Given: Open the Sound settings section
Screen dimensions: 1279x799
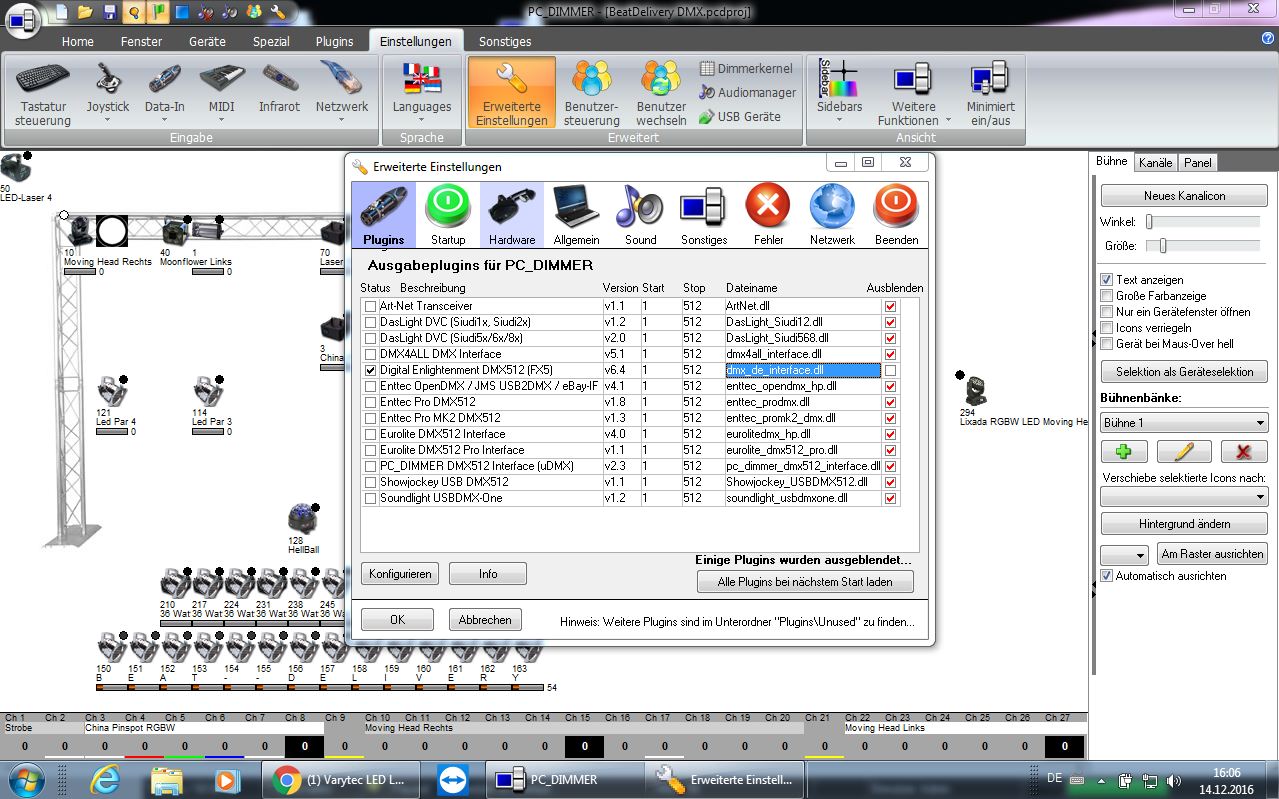Looking at the screenshot, I should pyautogui.click(x=640, y=215).
